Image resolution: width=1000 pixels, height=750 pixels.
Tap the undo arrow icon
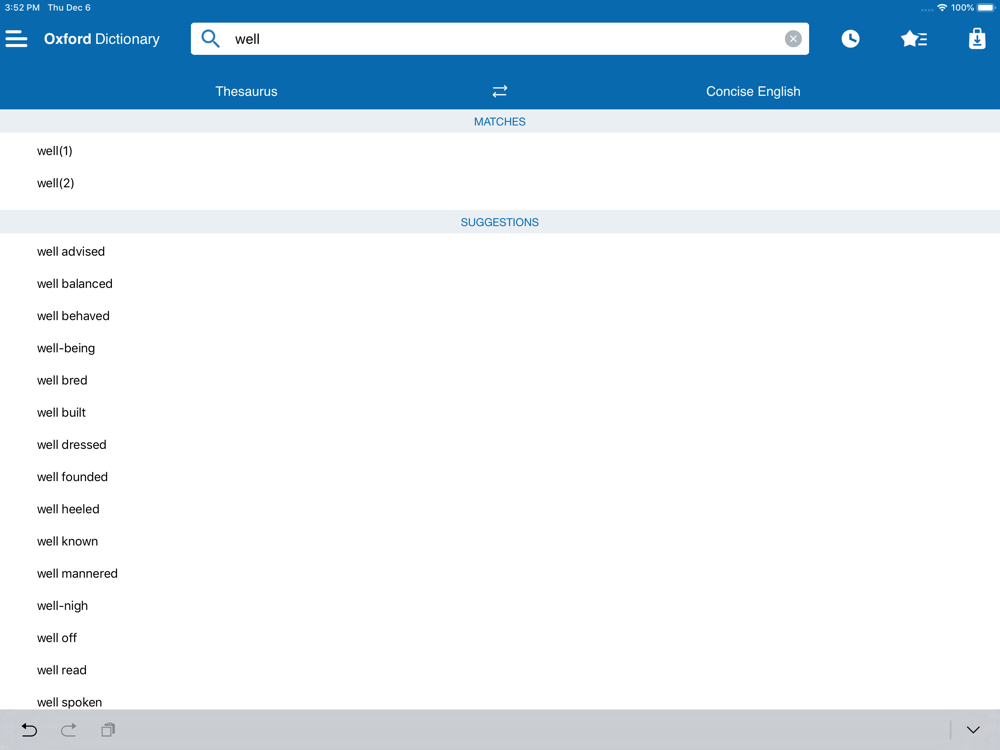(29, 730)
